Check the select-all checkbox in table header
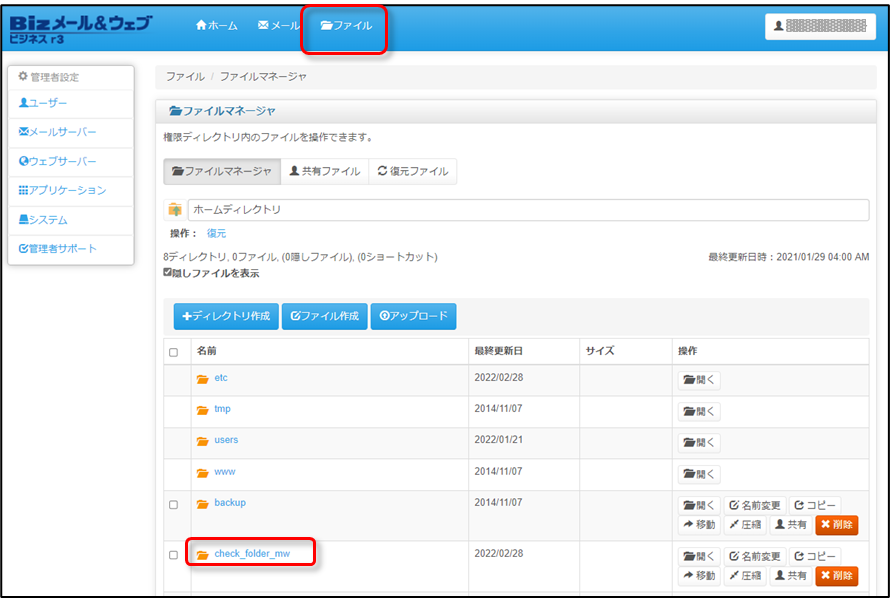 (x=174, y=352)
